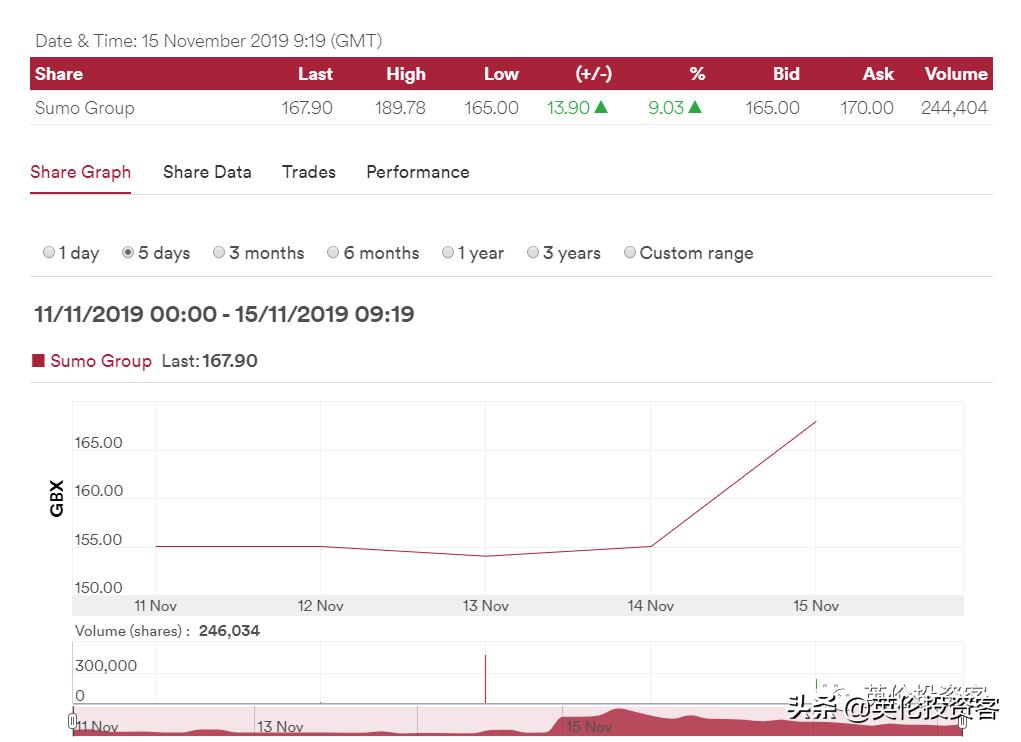Click the Share column header
This screenshot has width=1021, height=742.
[x=59, y=74]
